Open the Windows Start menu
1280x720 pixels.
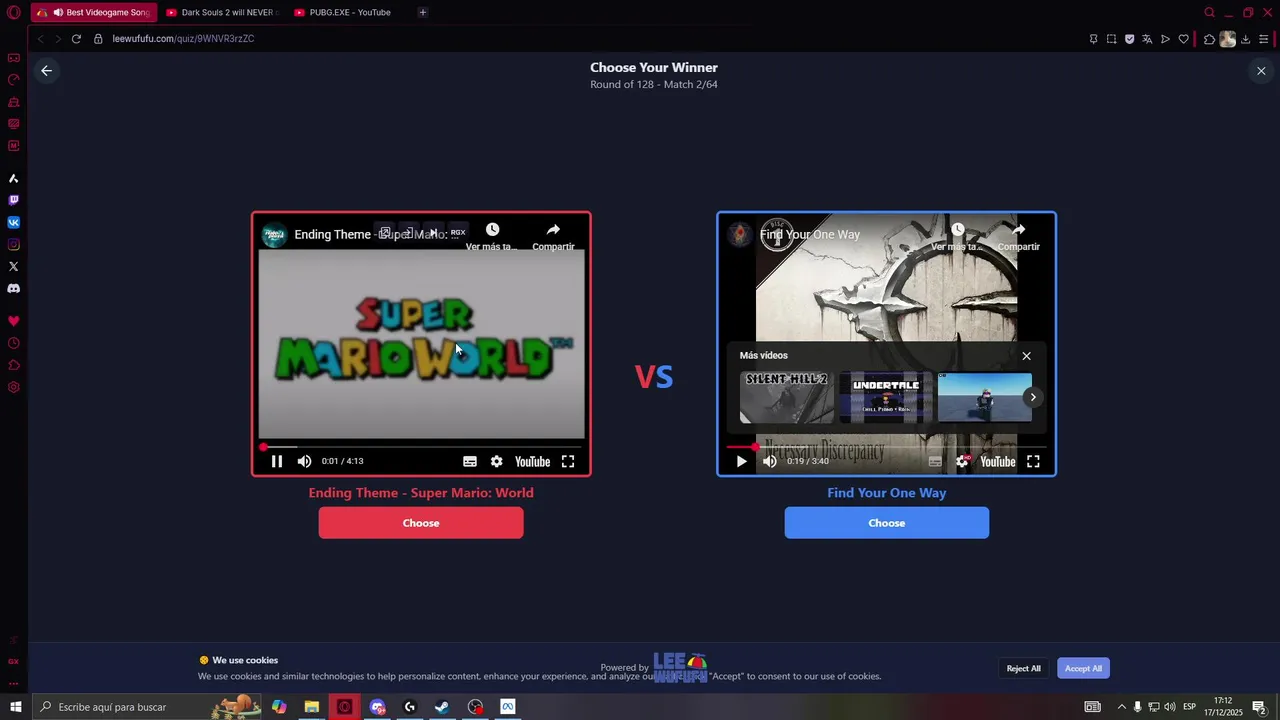point(15,707)
